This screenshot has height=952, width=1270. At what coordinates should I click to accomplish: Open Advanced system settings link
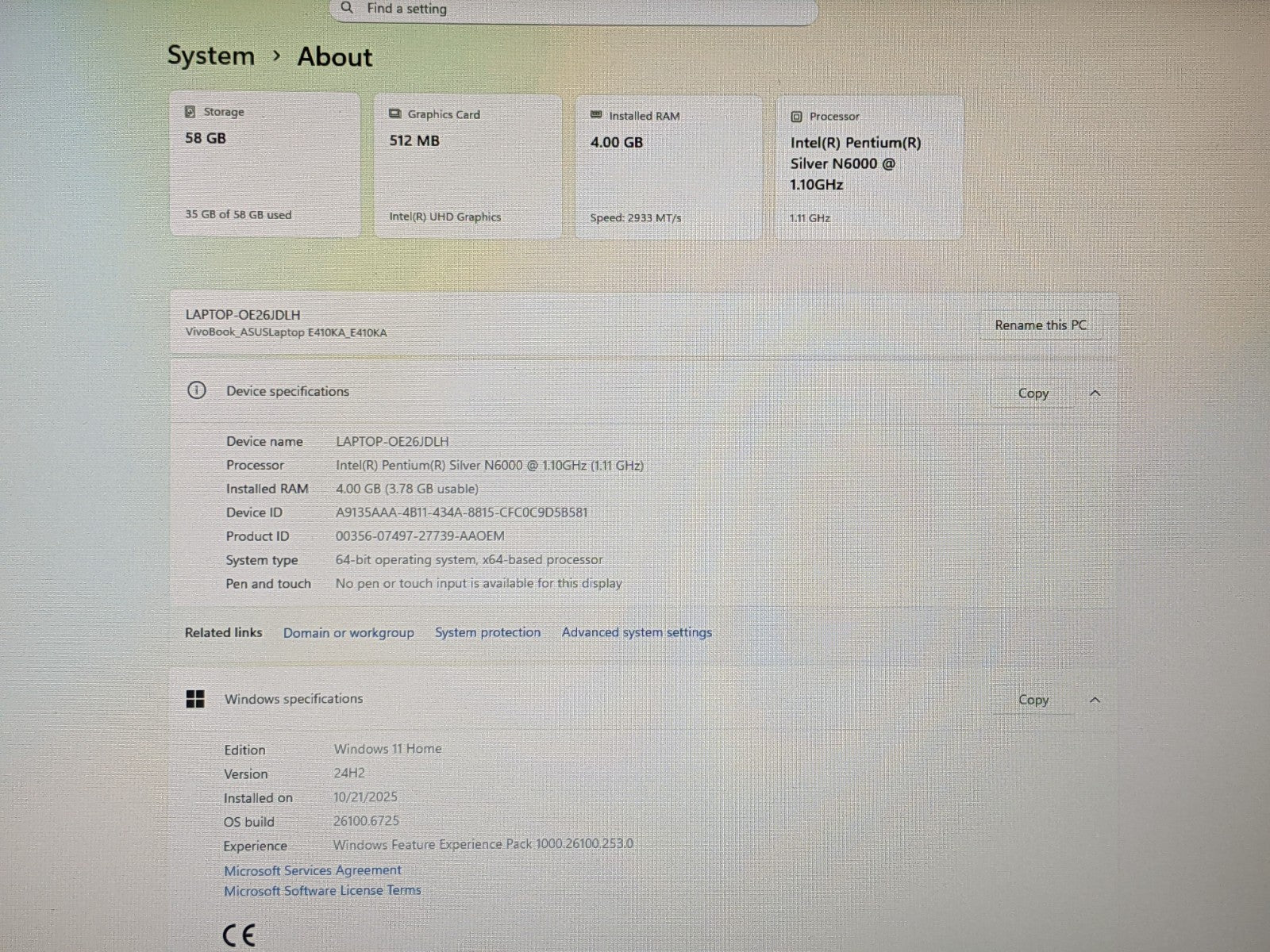point(637,632)
